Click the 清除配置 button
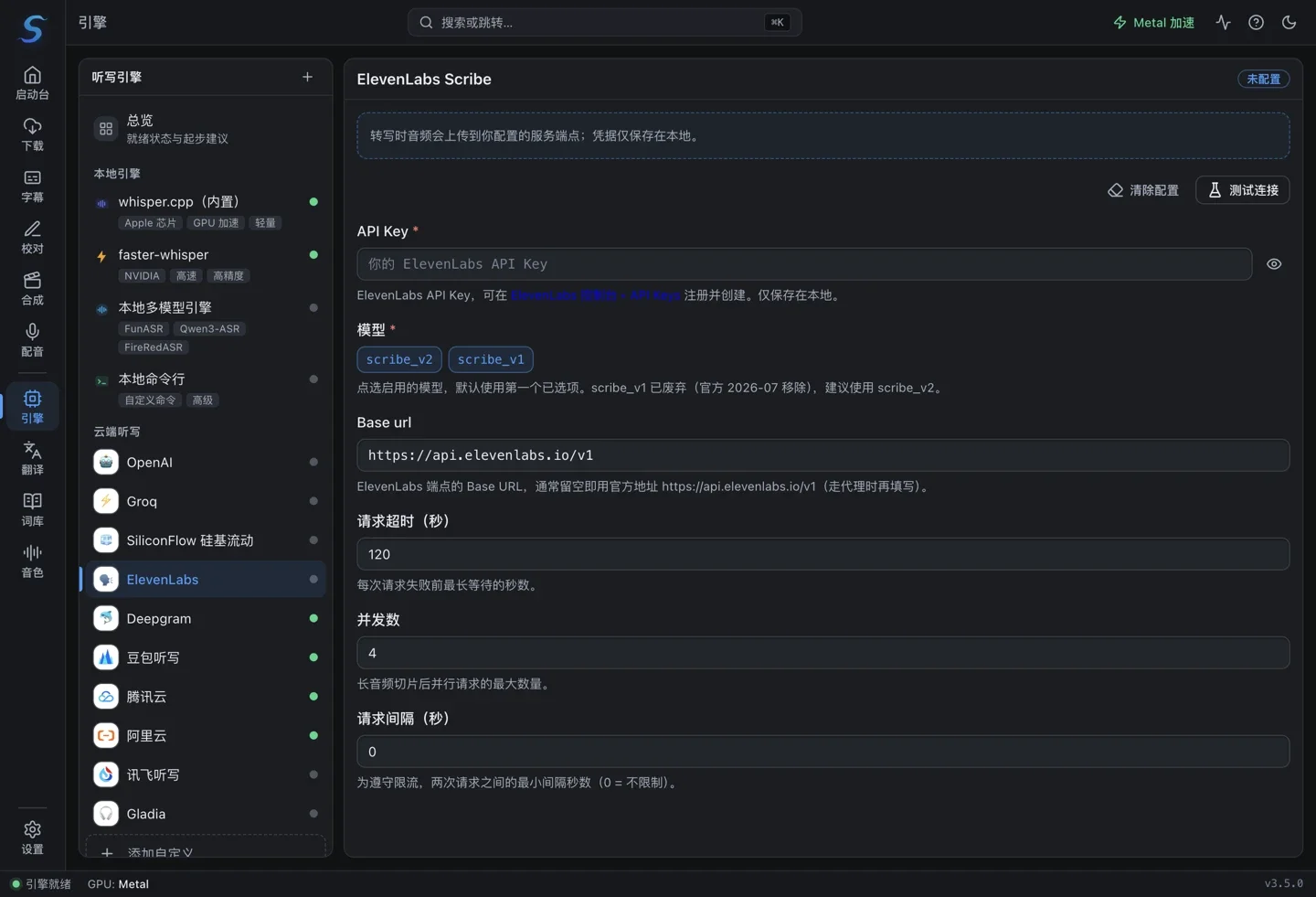 [x=1143, y=190]
